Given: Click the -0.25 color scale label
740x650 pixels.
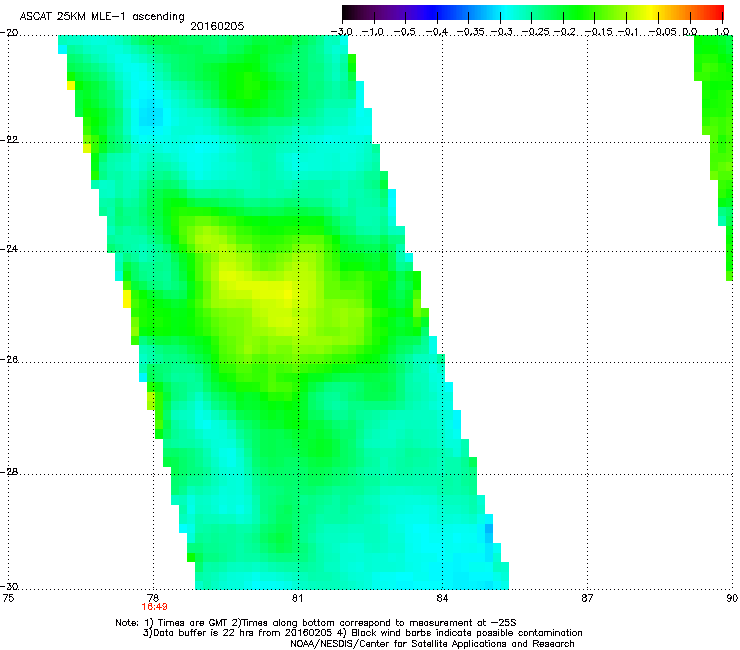Looking at the screenshot, I should [x=536, y=32].
